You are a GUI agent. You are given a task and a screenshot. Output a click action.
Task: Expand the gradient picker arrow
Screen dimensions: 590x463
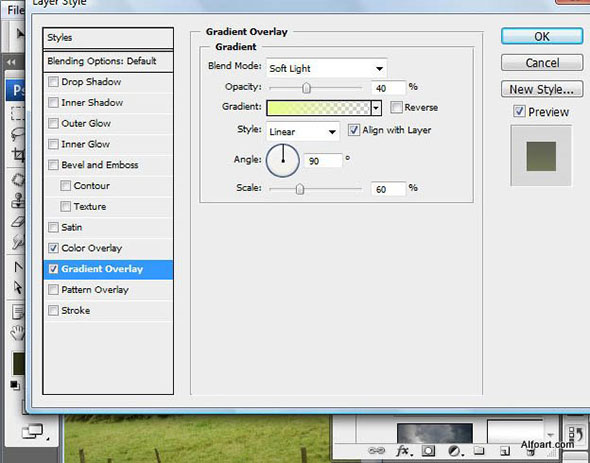(376, 108)
